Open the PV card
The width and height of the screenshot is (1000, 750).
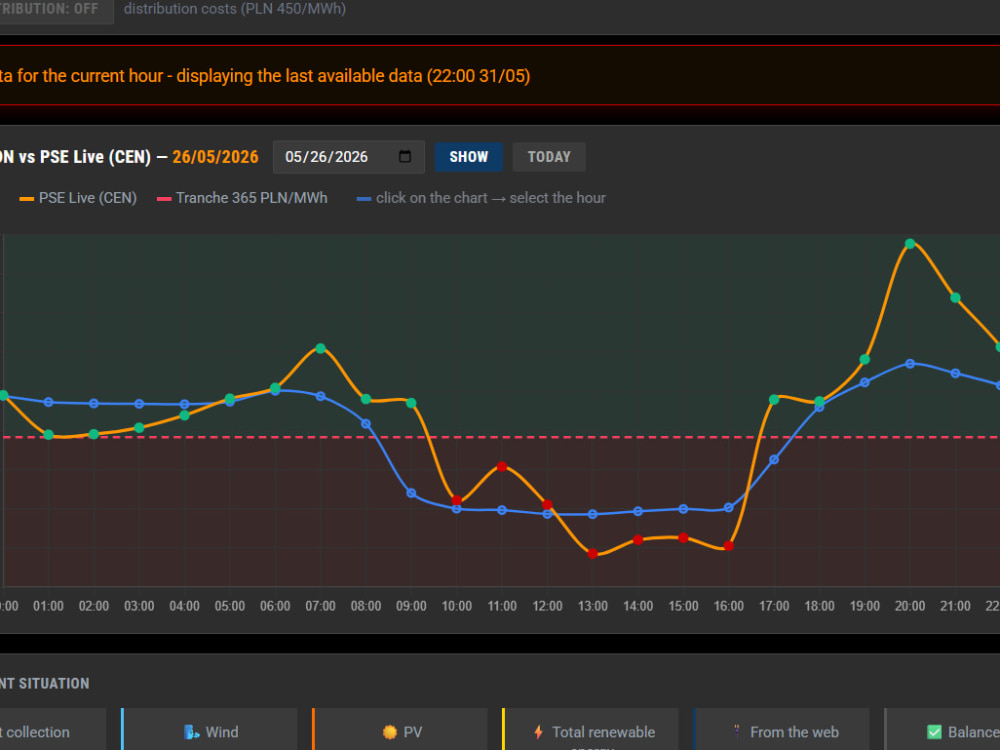(x=400, y=729)
